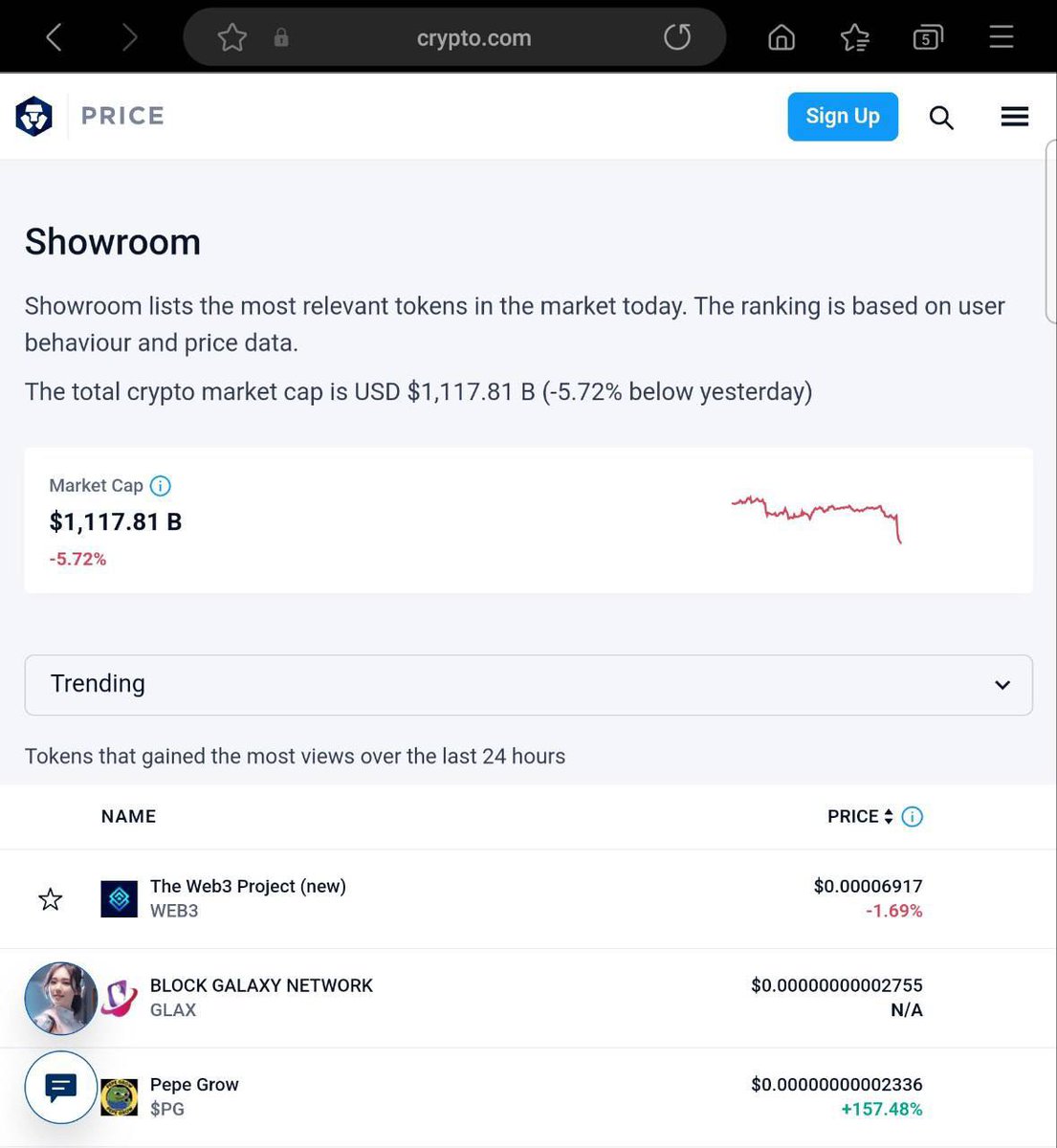Open the bookmarks list icon

(x=854, y=38)
